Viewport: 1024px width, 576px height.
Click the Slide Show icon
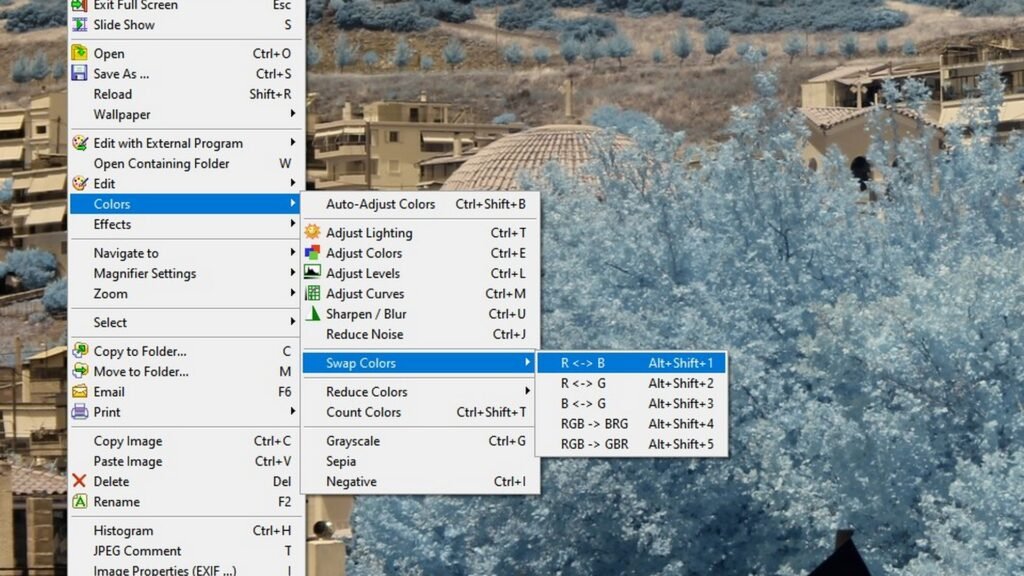pos(79,25)
